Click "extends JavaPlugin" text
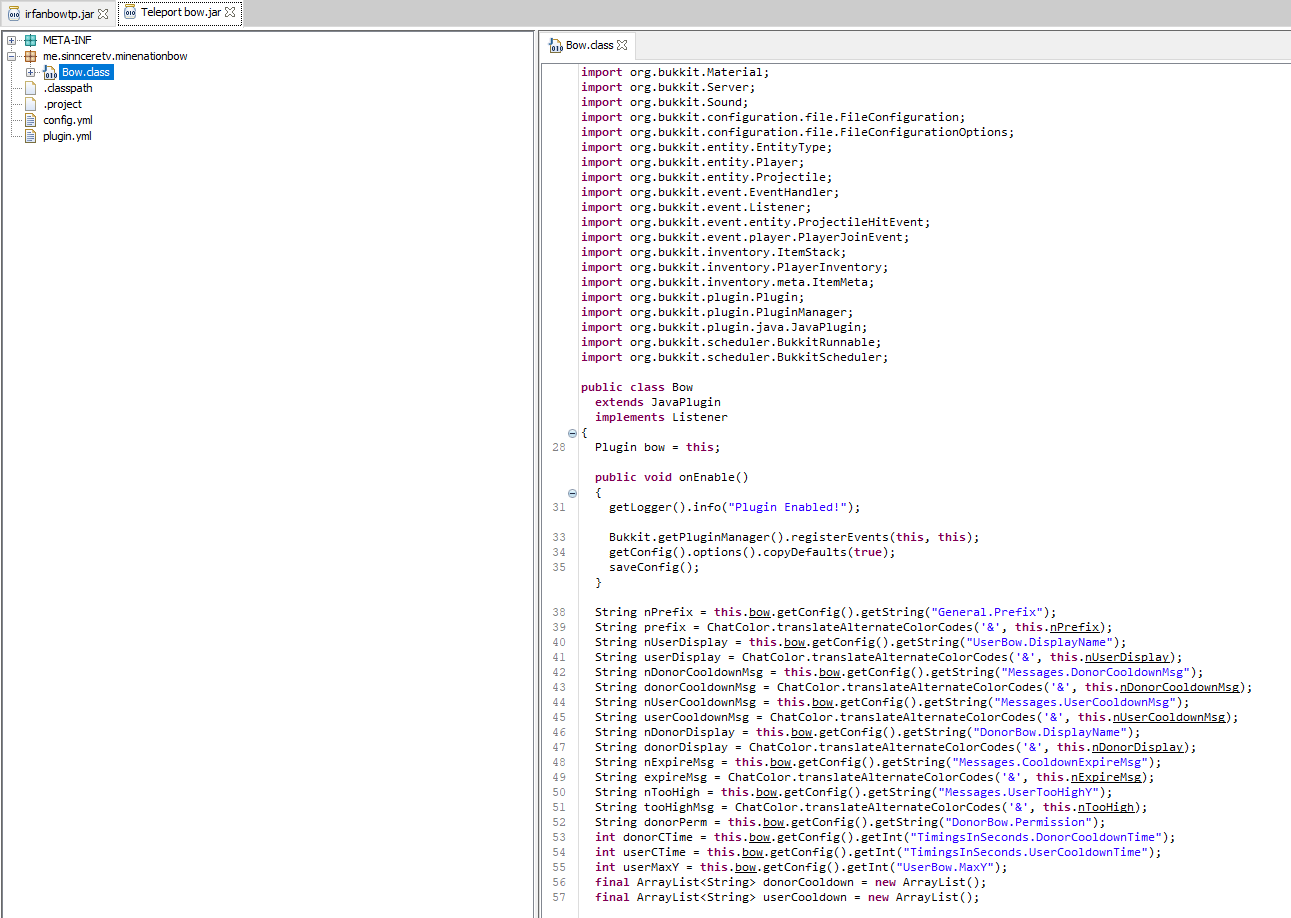The width and height of the screenshot is (1291, 918). (x=658, y=403)
